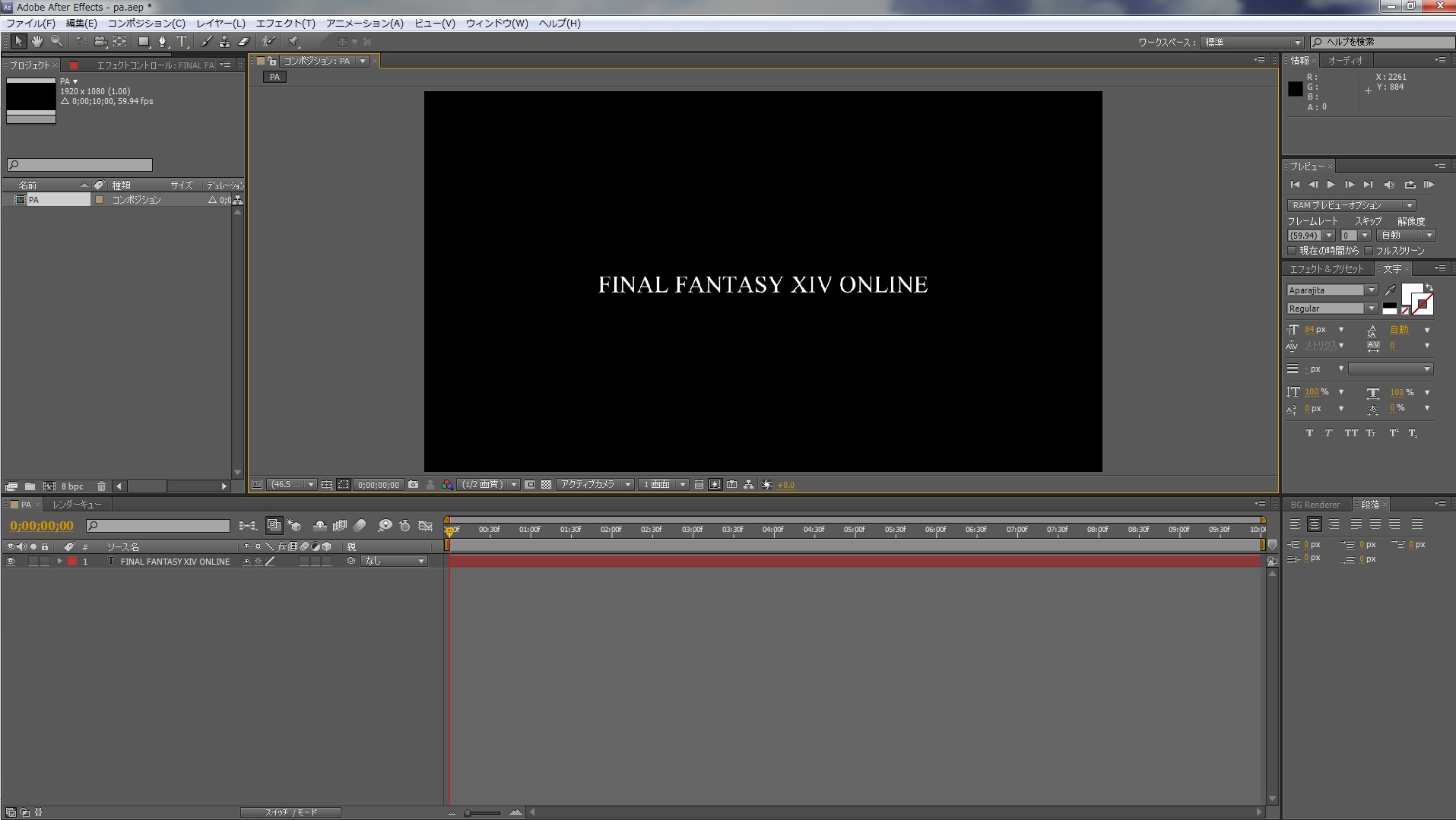Screen dimensions: 1456x820
Task: Click the red label swatch of layer 1
Action: pos(72,562)
